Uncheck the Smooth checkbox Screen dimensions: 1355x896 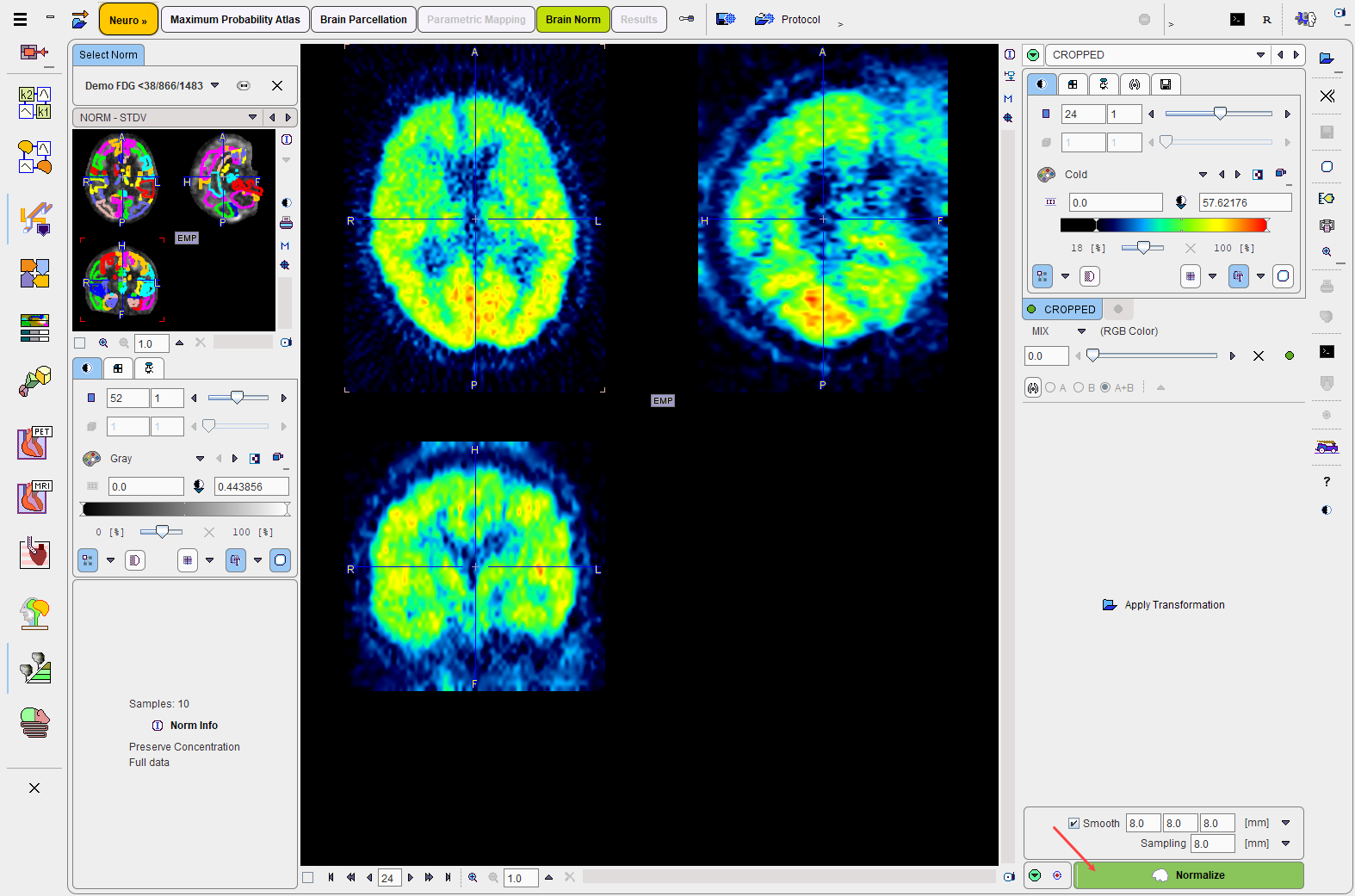click(1073, 824)
